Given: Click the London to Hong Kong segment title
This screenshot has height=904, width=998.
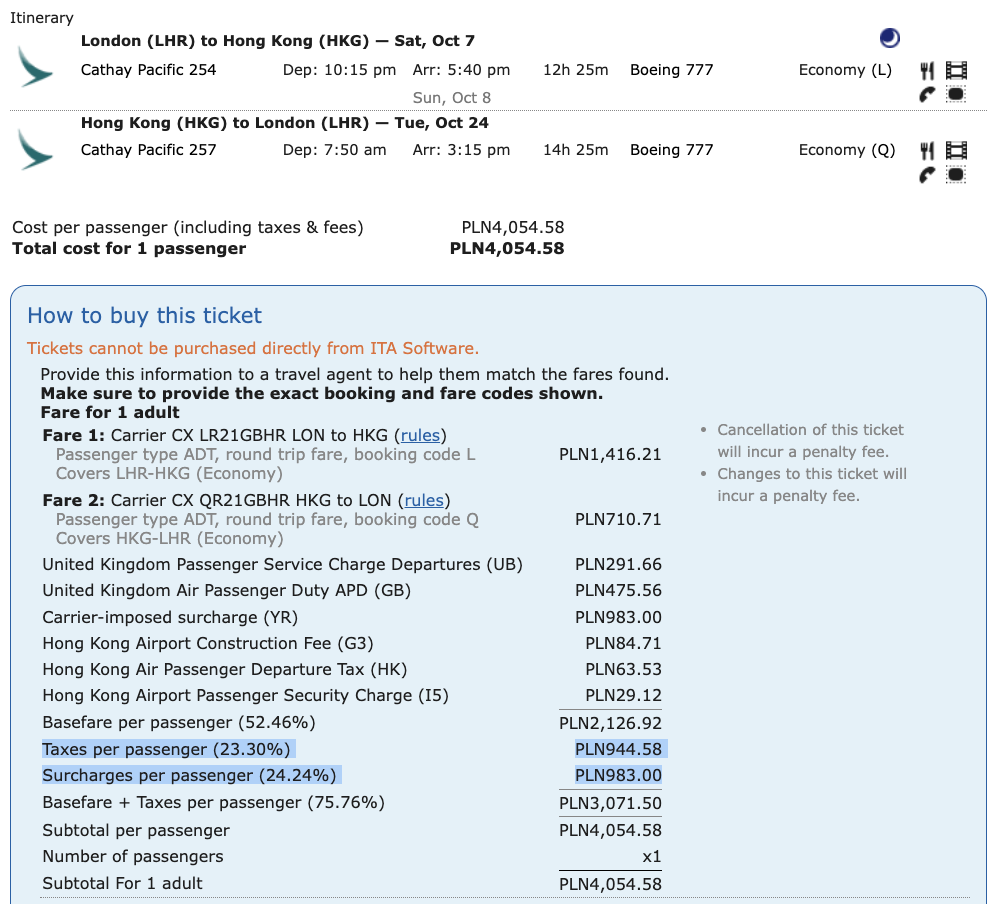Looking at the screenshot, I should 278,41.
